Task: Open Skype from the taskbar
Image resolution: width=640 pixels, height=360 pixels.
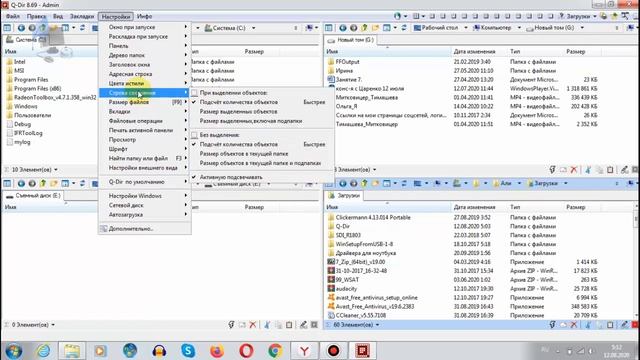Action: pyautogui.click(x=188, y=351)
